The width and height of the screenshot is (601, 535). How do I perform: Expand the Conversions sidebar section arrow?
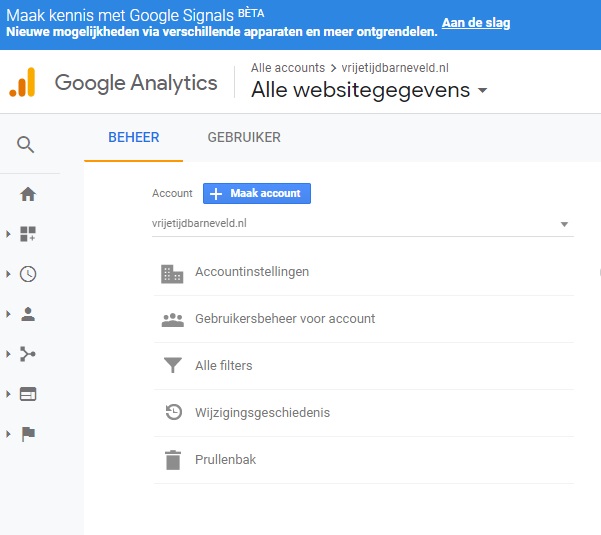[x=8, y=434]
